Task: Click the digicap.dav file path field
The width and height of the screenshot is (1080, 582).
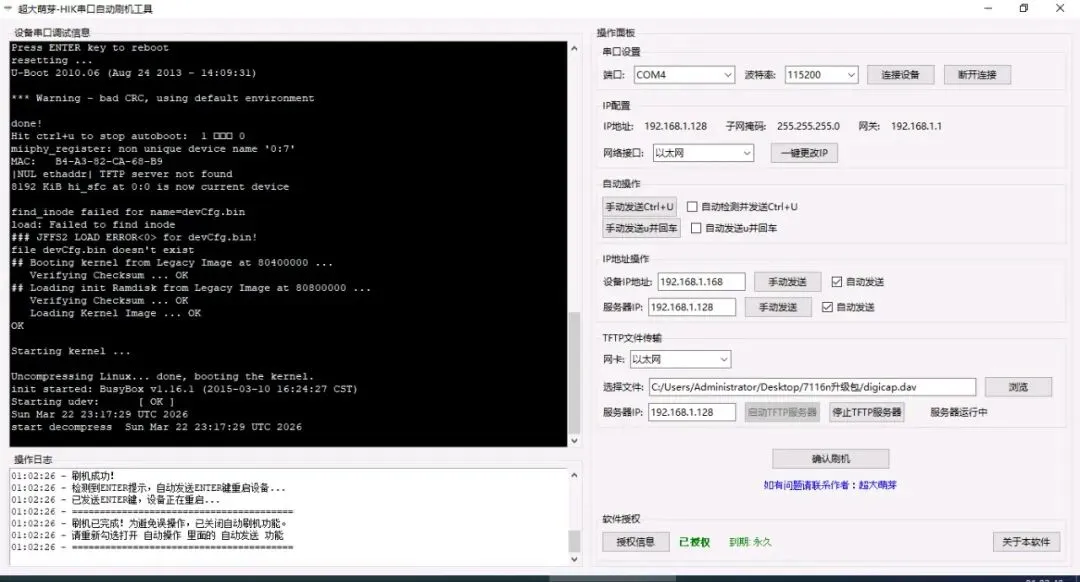Action: (x=812, y=387)
